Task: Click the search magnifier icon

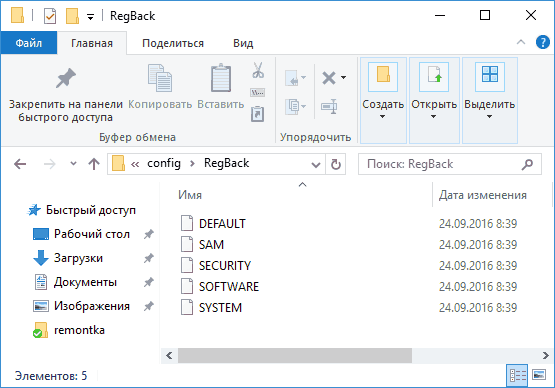Action: (527, 164)
